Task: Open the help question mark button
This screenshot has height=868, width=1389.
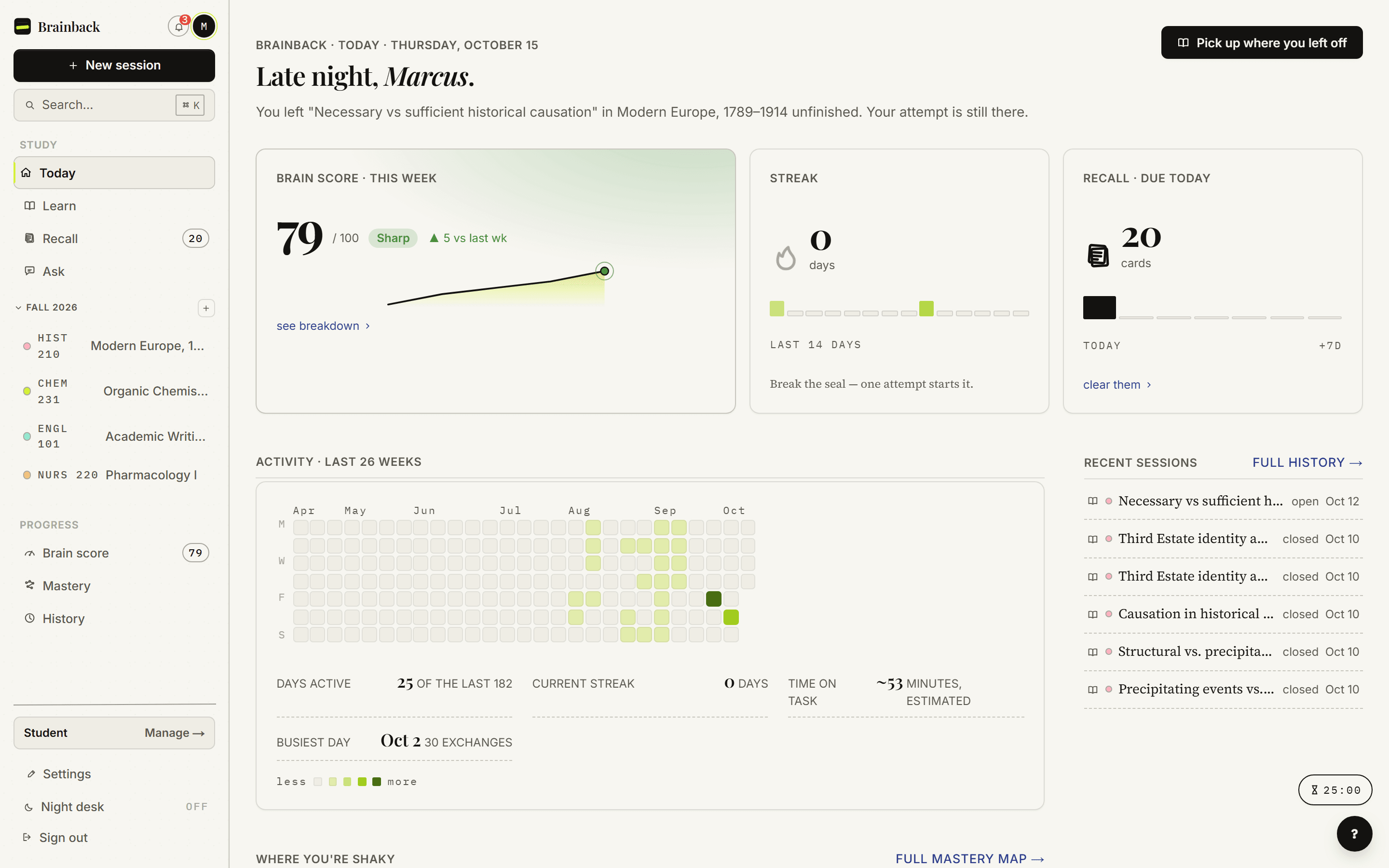Action: coord(1354,834)
